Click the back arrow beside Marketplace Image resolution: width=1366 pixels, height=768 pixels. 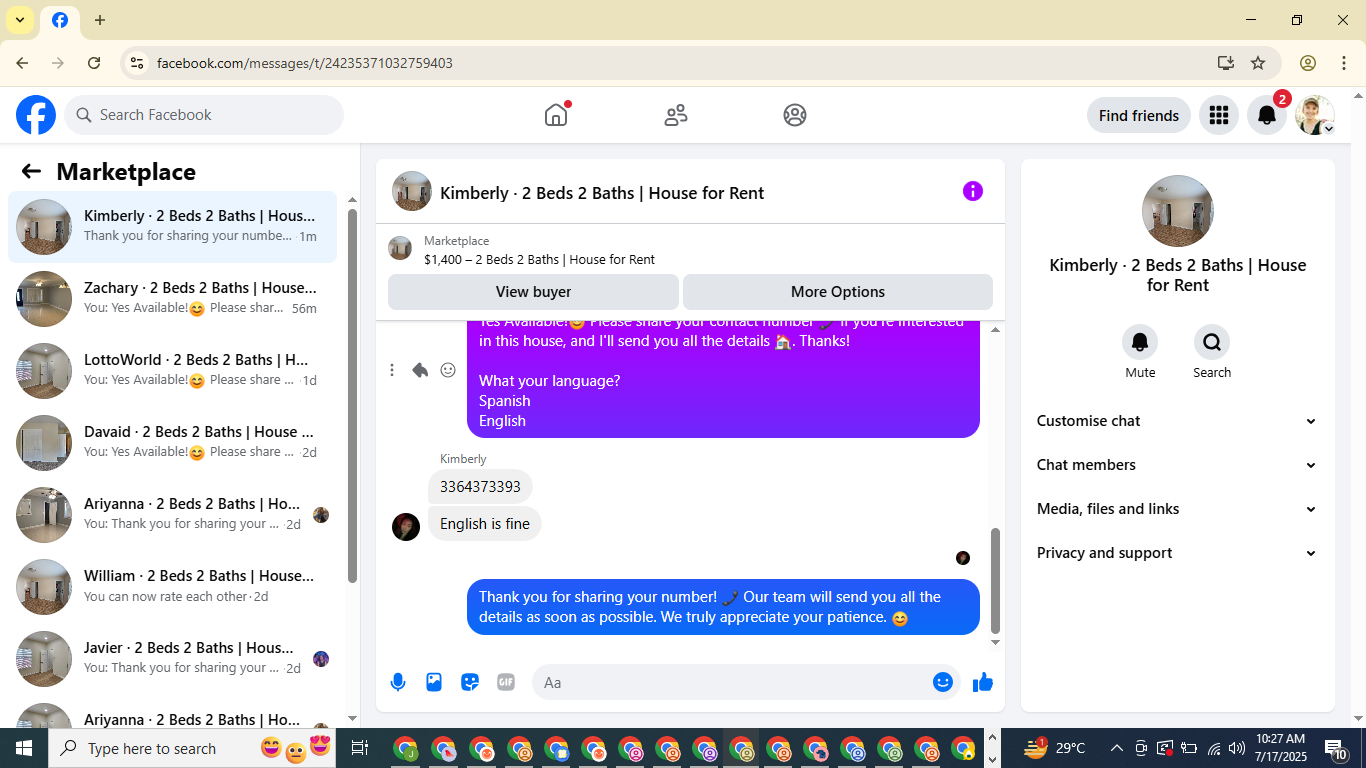pyautogui.click(x=31, y=171)
